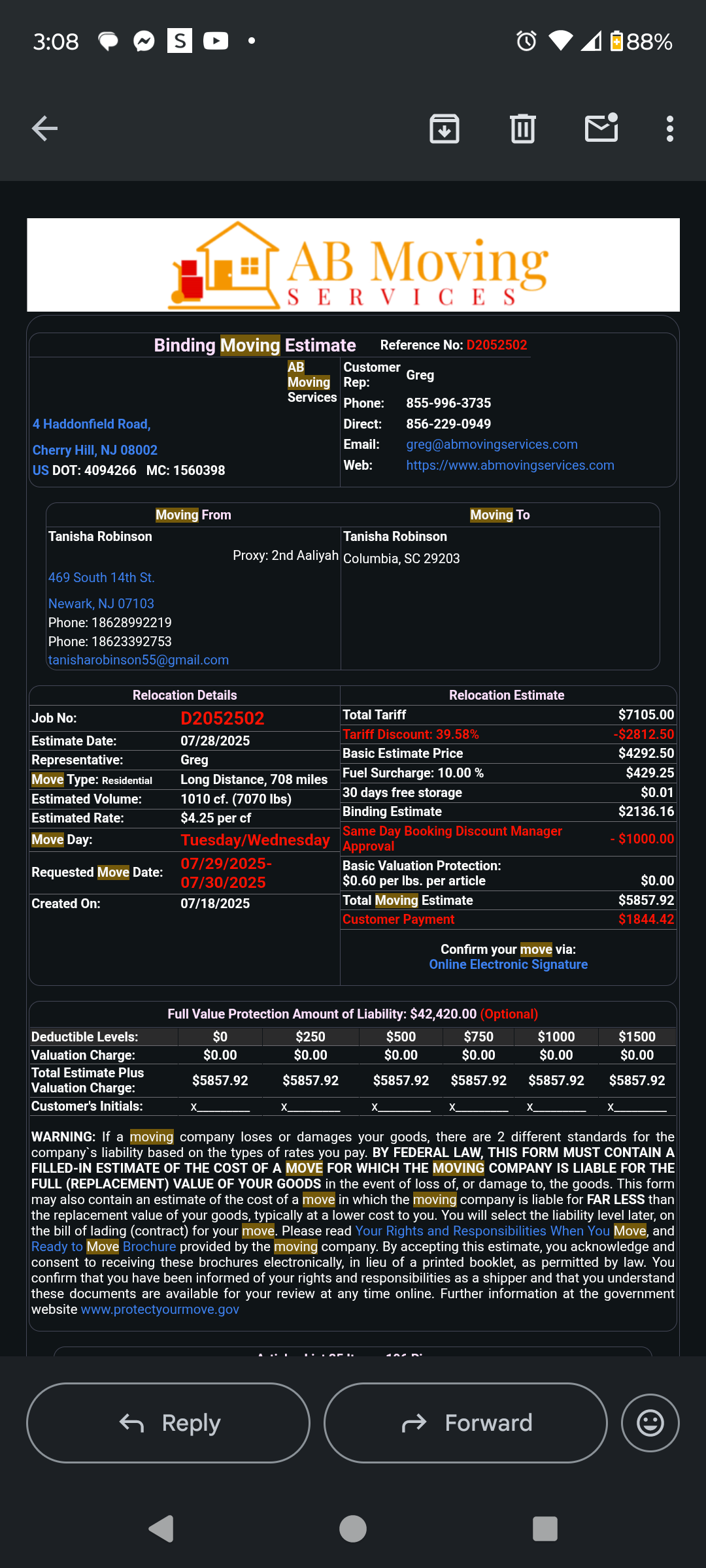Open greg@abmovingservices.com email link
The height and width of the screenshot is (1568, 706).
click(492, 444)
